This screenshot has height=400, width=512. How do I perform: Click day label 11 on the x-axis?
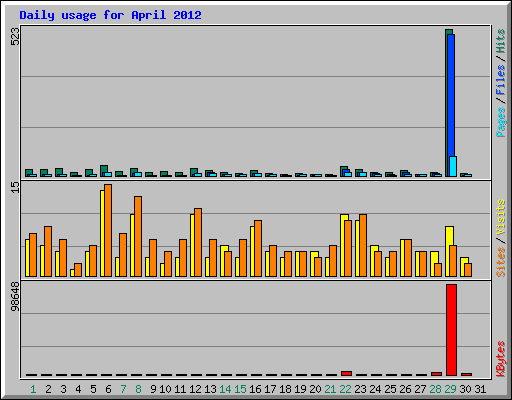[x=180, y=389]
